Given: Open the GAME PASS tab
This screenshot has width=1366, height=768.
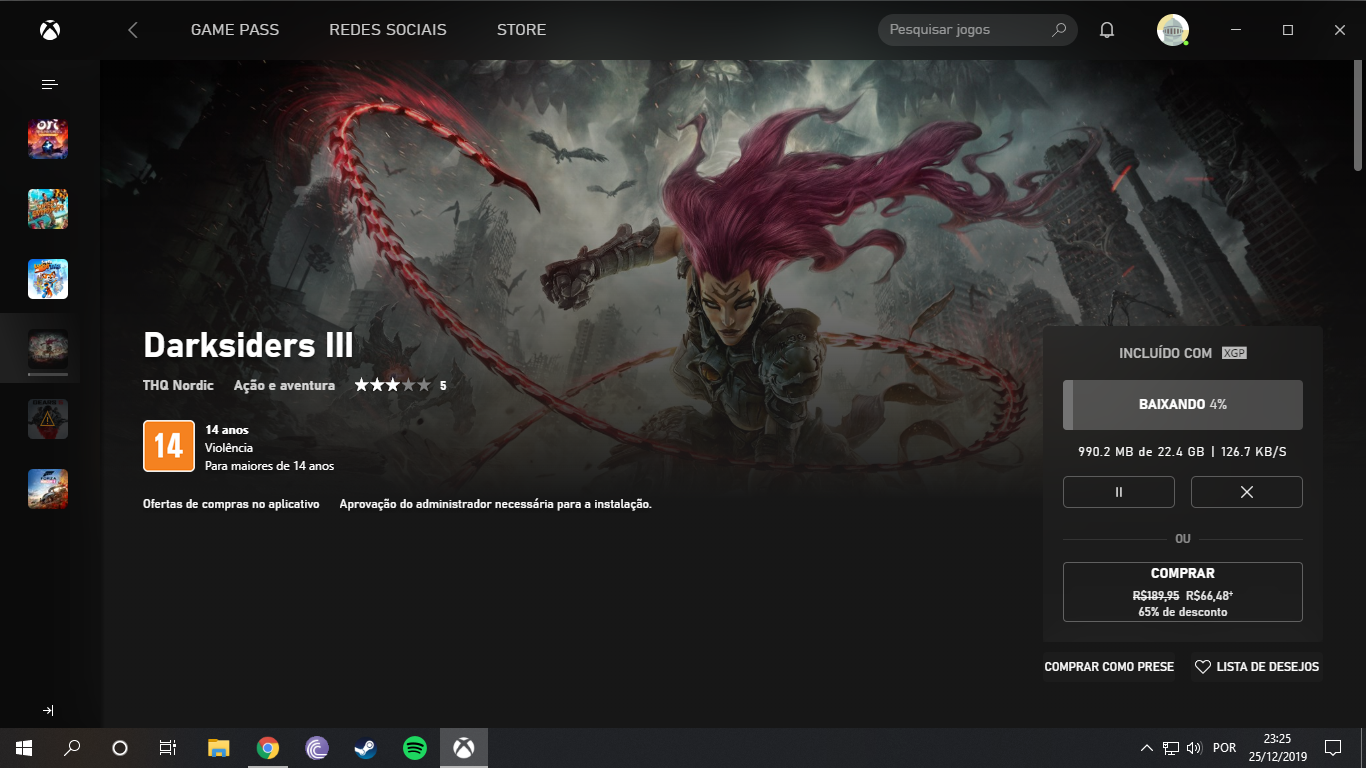Looking at the screenshot, I should tap(235, 30).
